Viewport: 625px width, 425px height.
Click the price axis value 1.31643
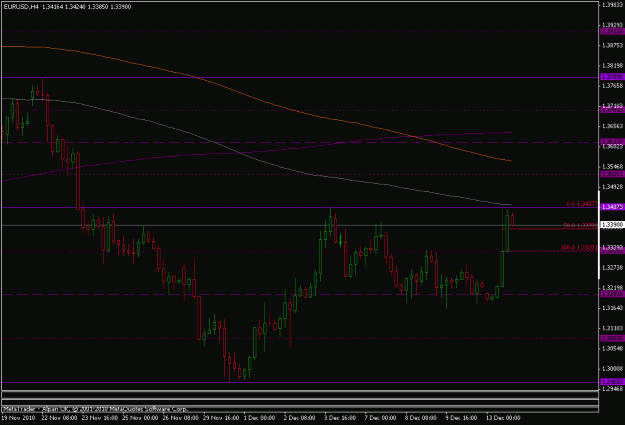click(x=612, y=308)
